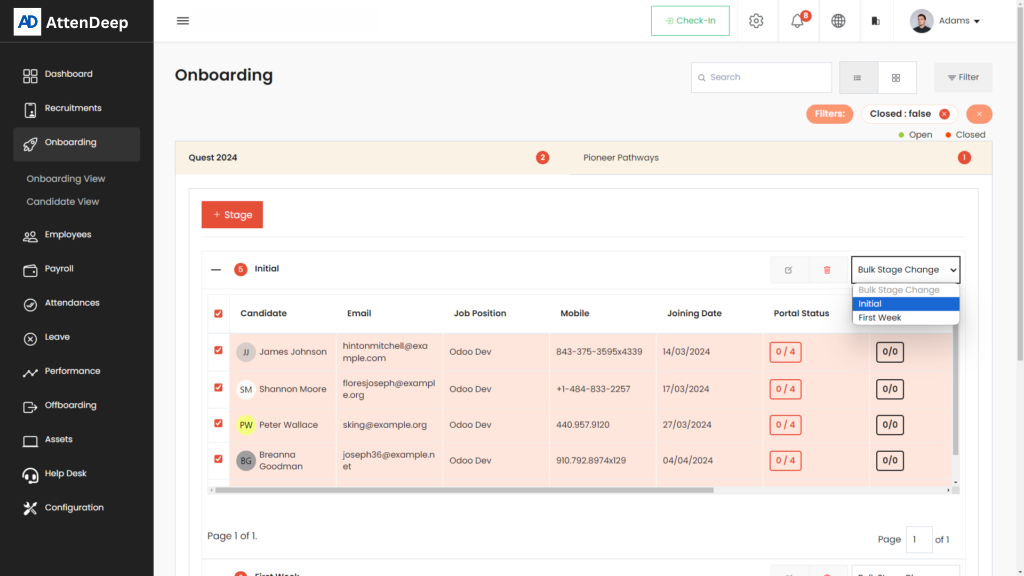Switch to the list view icon
The width and height of the screenshot is (1024, 576).
[x=858, y=78]
